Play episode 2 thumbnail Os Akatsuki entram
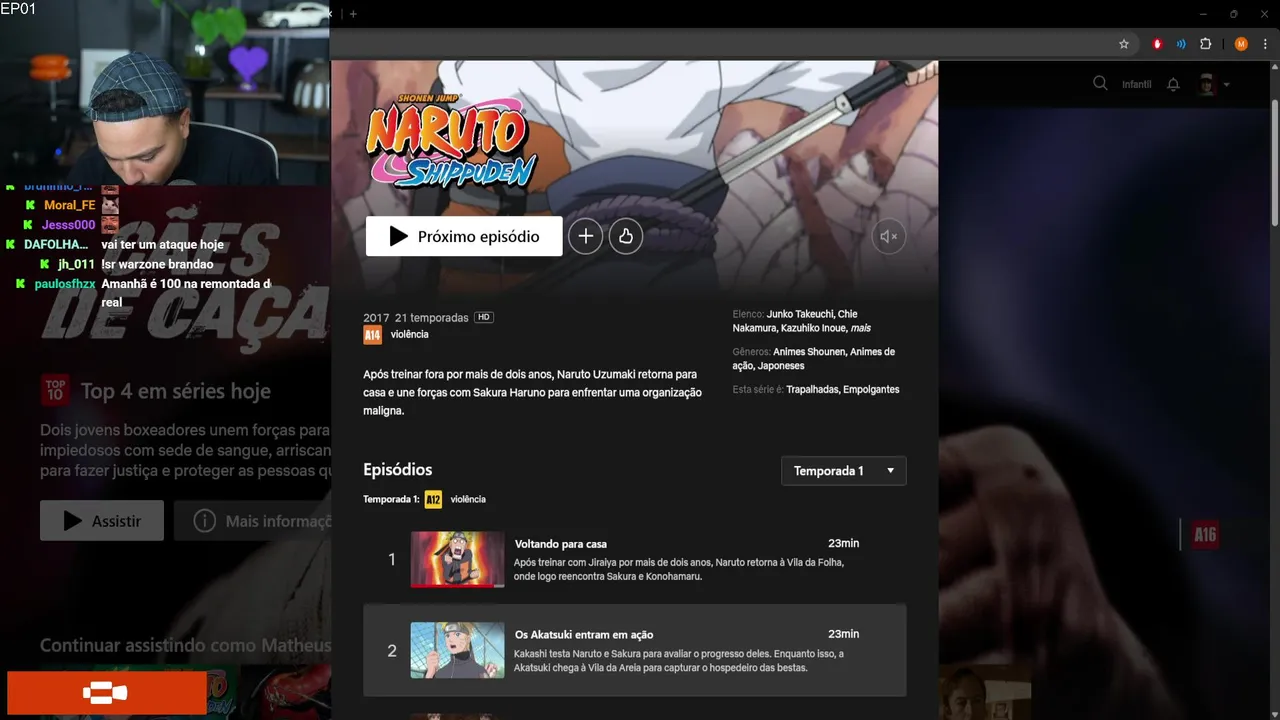 pyautogui.click(x=458, y=650)
